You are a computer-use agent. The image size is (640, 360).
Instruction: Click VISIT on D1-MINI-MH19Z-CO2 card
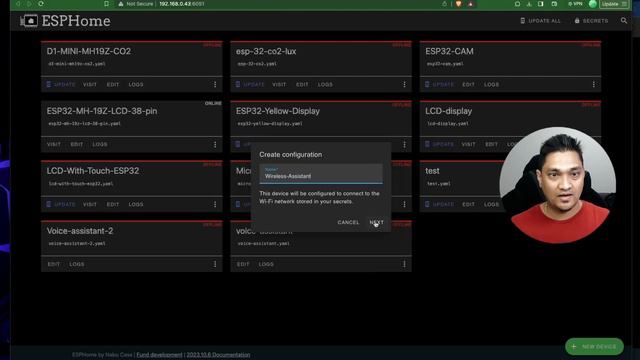pyautogui.click(x=90, y=84)
